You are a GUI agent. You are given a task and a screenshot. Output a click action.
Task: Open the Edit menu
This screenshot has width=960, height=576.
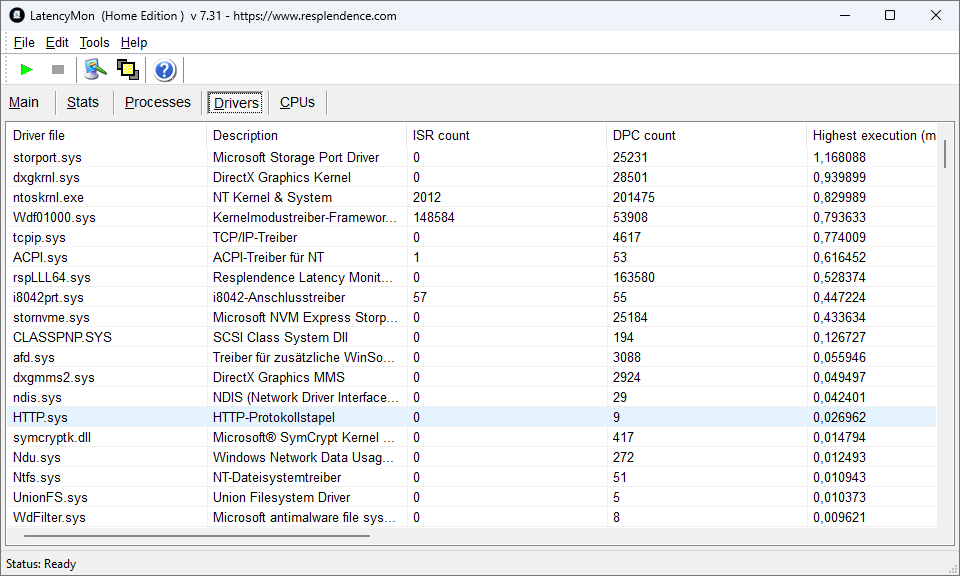[57, 42]
